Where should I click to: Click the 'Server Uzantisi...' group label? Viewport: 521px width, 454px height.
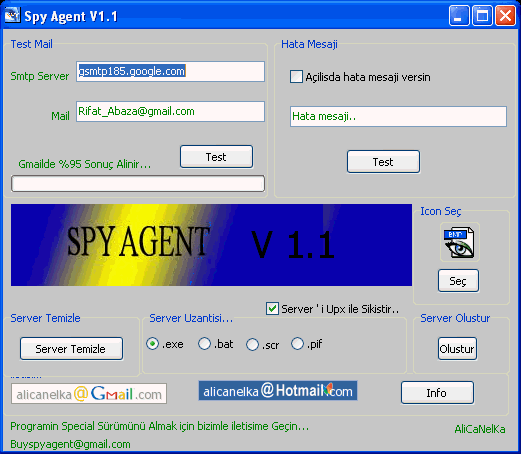pyautogui.click(x=191, y=318)
